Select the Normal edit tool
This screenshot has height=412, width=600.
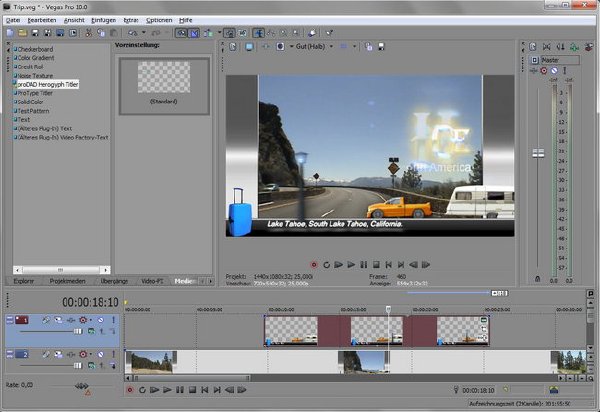pos(259,33)
